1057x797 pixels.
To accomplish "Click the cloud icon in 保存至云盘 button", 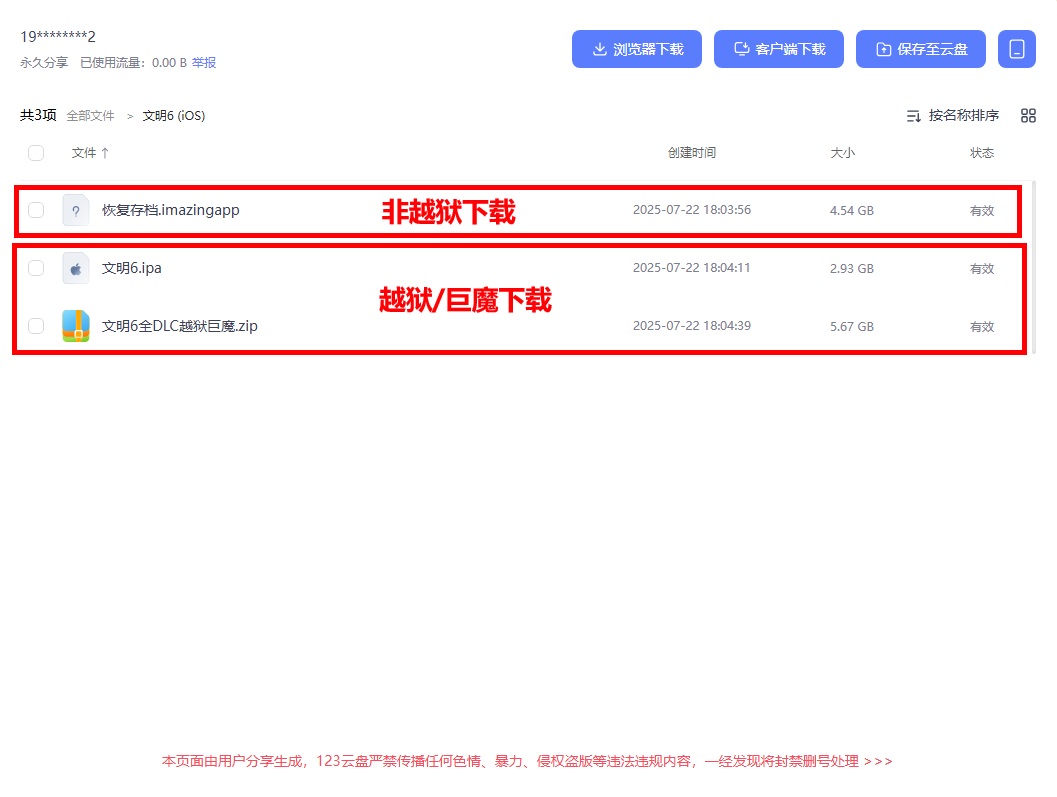I will (882, 47).
